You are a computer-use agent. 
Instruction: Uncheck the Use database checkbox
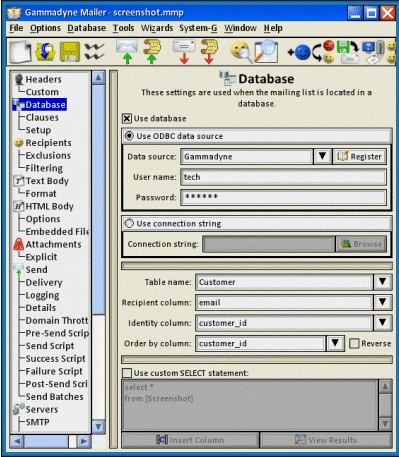(x=127, y=119)
